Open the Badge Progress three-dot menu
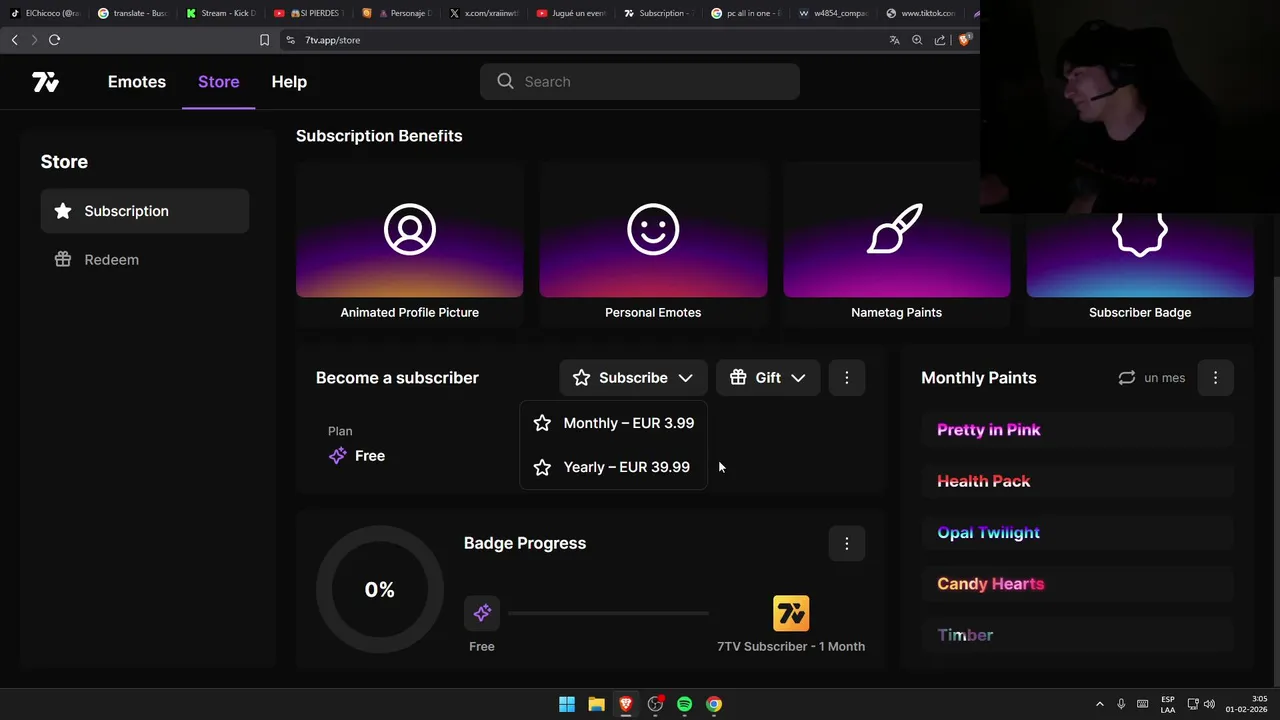 click(x=847, y=543)
